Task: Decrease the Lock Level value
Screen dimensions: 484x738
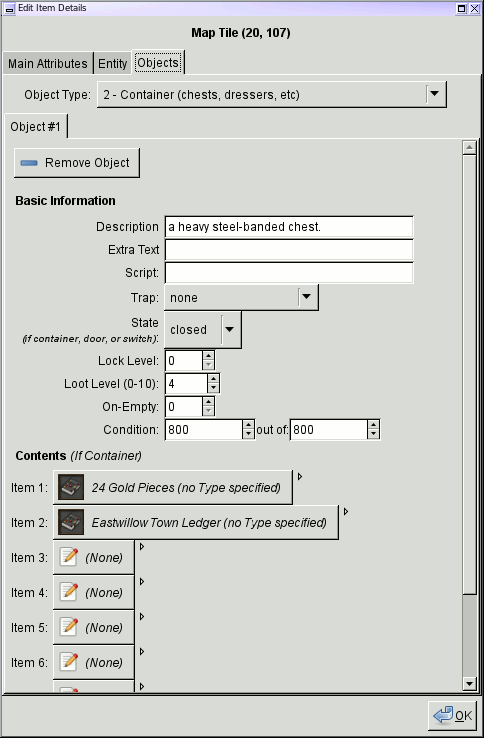Action: click(x=208, y=365)
